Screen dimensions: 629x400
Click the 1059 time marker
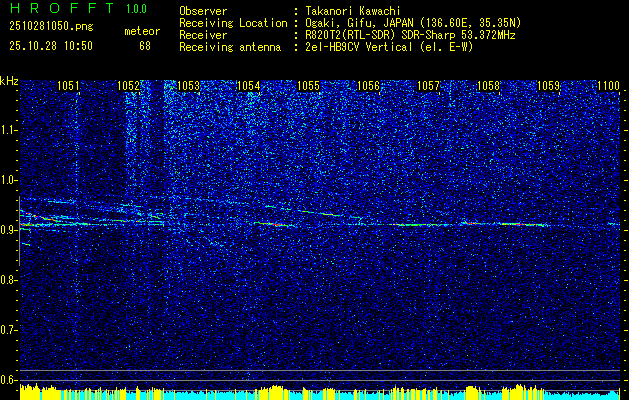coord(548,85)
